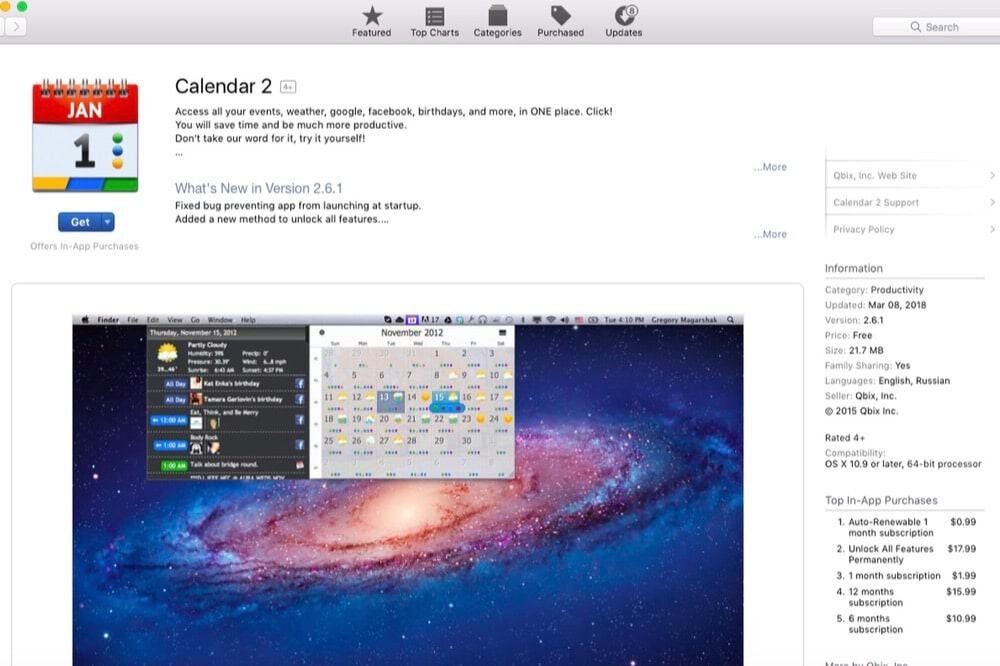1000x666 pixels.
Task: Click the Calendar 2 app icon
Action: tap(85, 135)
